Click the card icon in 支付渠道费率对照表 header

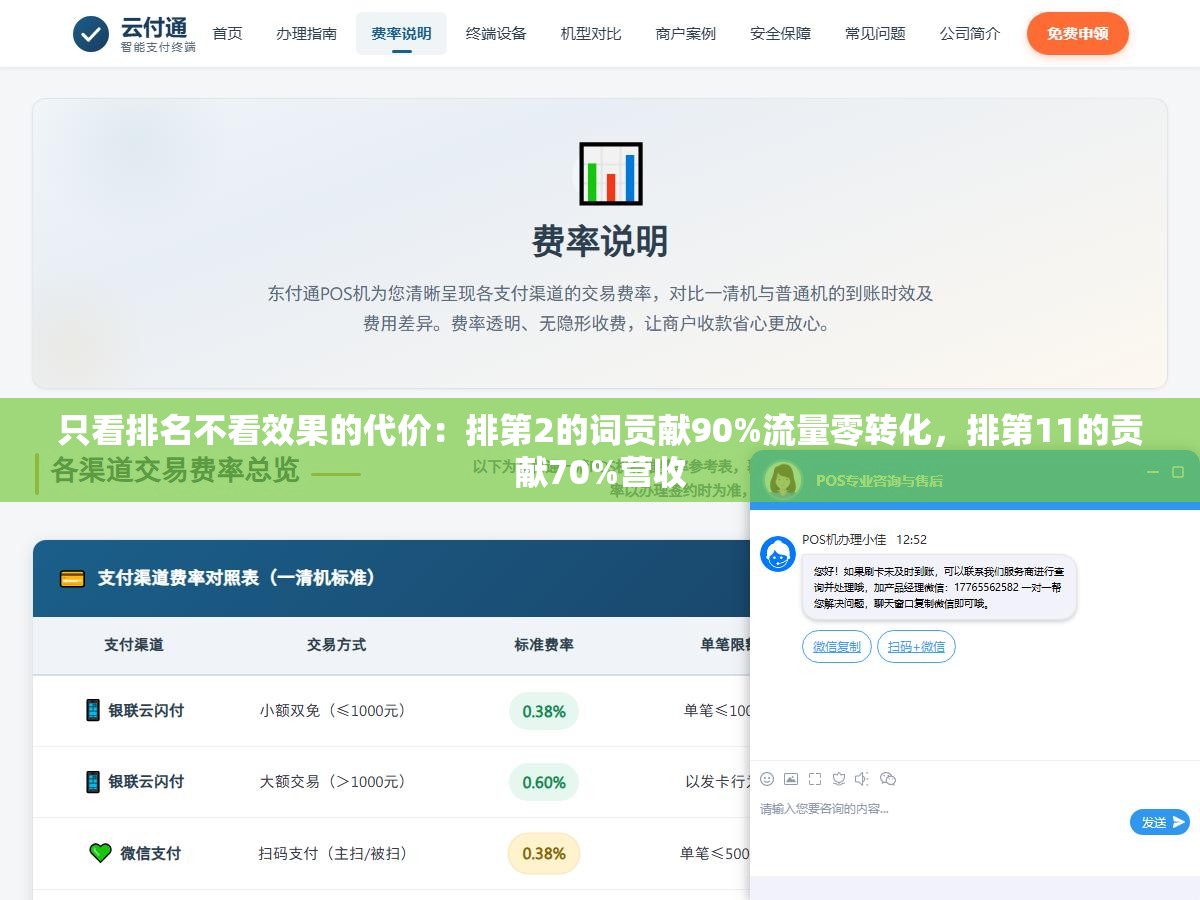[72, 578]
